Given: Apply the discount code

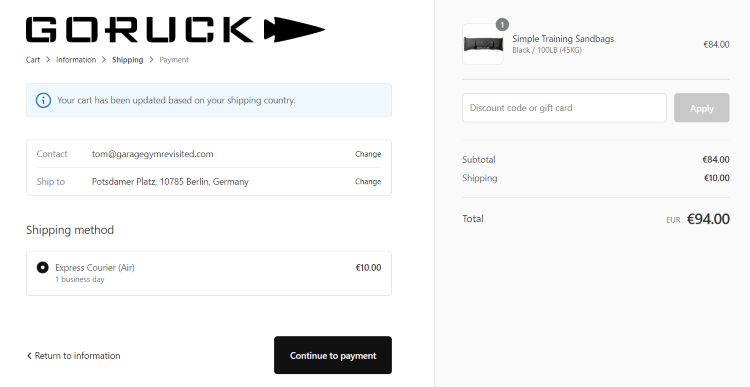Looking at the screenshot, I should click(702, 108).
